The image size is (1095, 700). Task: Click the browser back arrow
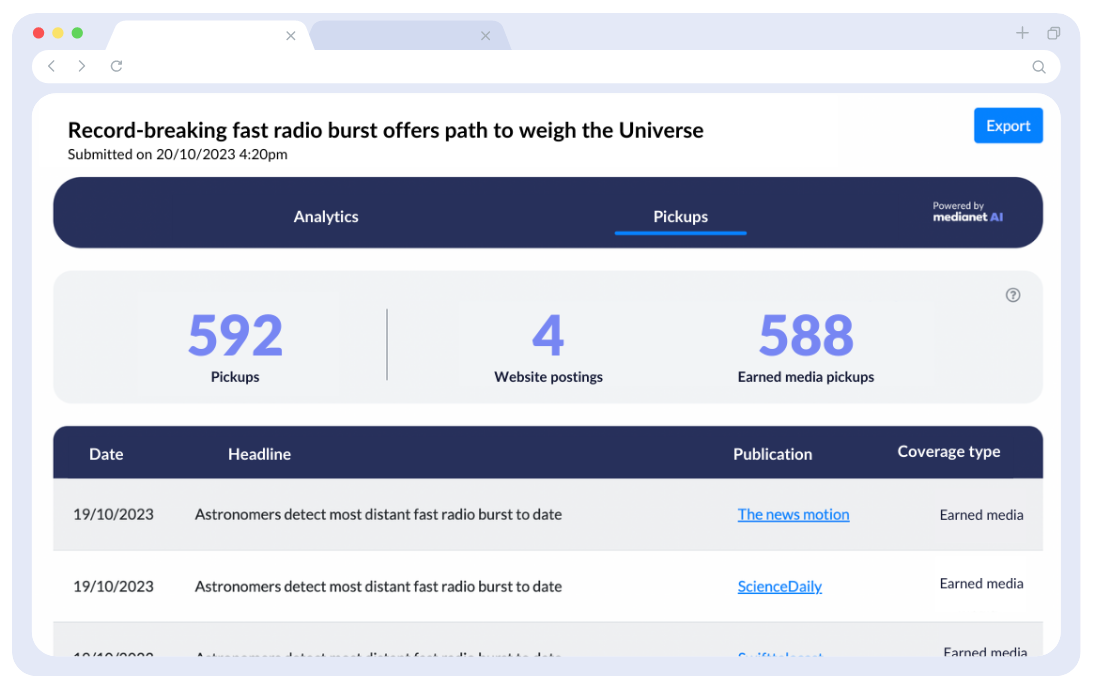pos(51,66)
